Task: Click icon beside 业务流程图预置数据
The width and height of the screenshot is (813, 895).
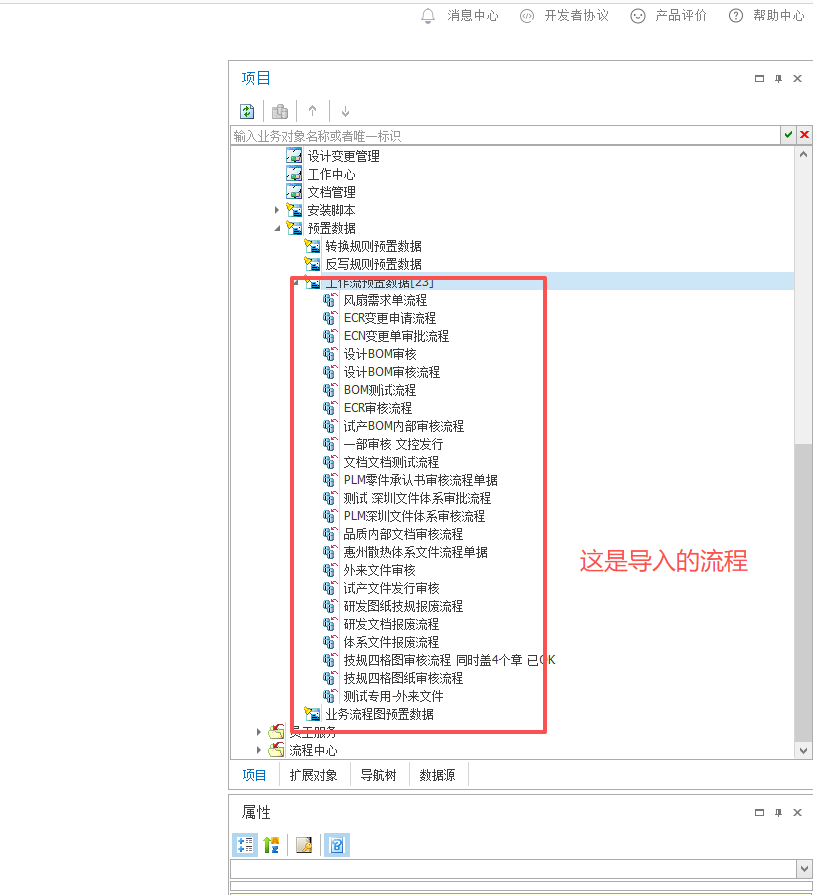Action: point(312,713)
